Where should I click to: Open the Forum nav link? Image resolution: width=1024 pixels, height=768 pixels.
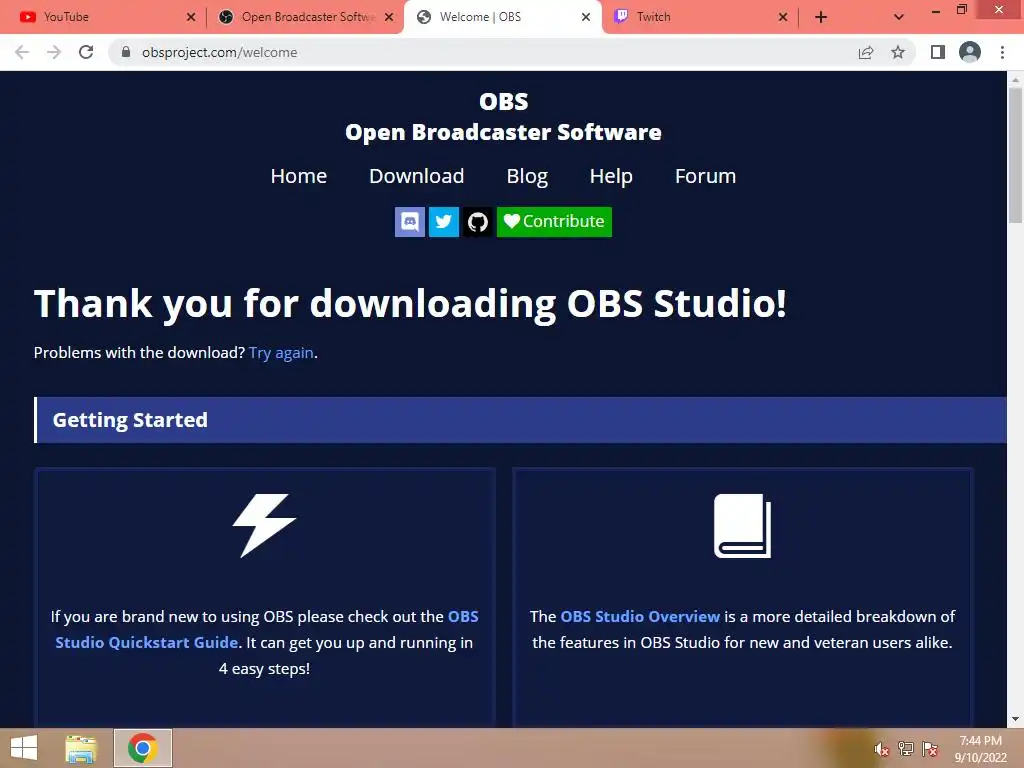705,176
